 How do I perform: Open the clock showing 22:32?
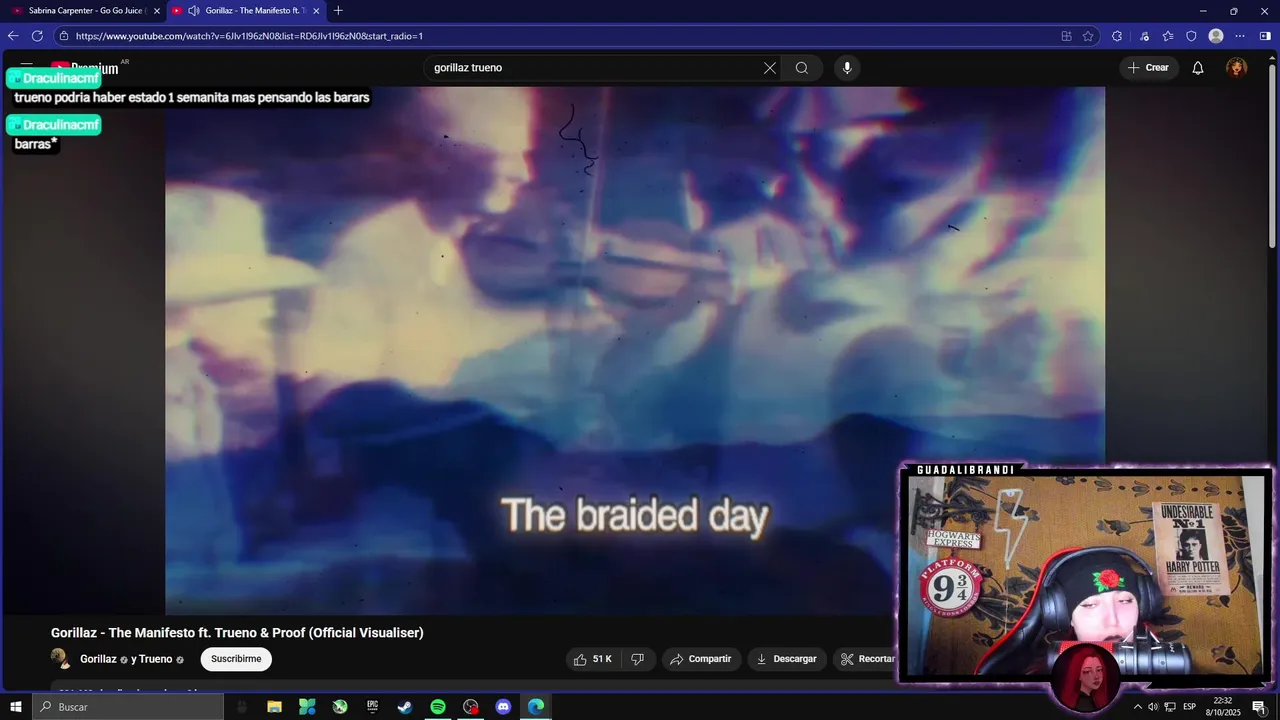1222,707
